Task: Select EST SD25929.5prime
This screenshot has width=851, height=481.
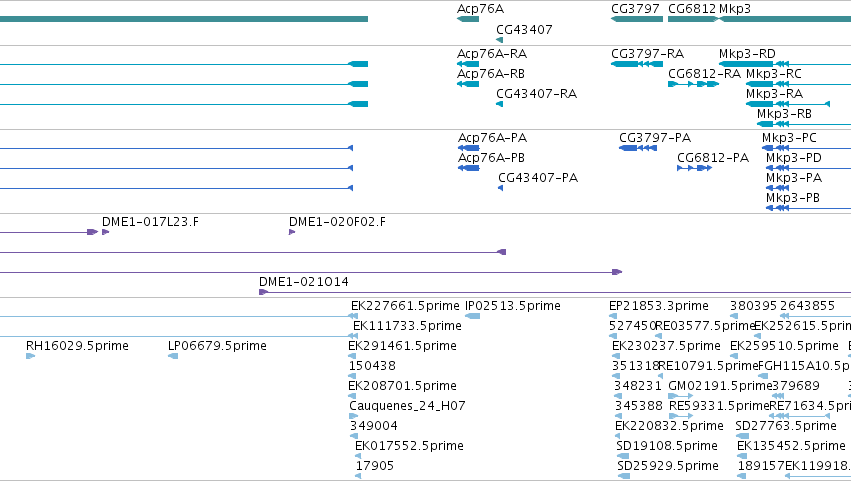Action: coord(668,467)
